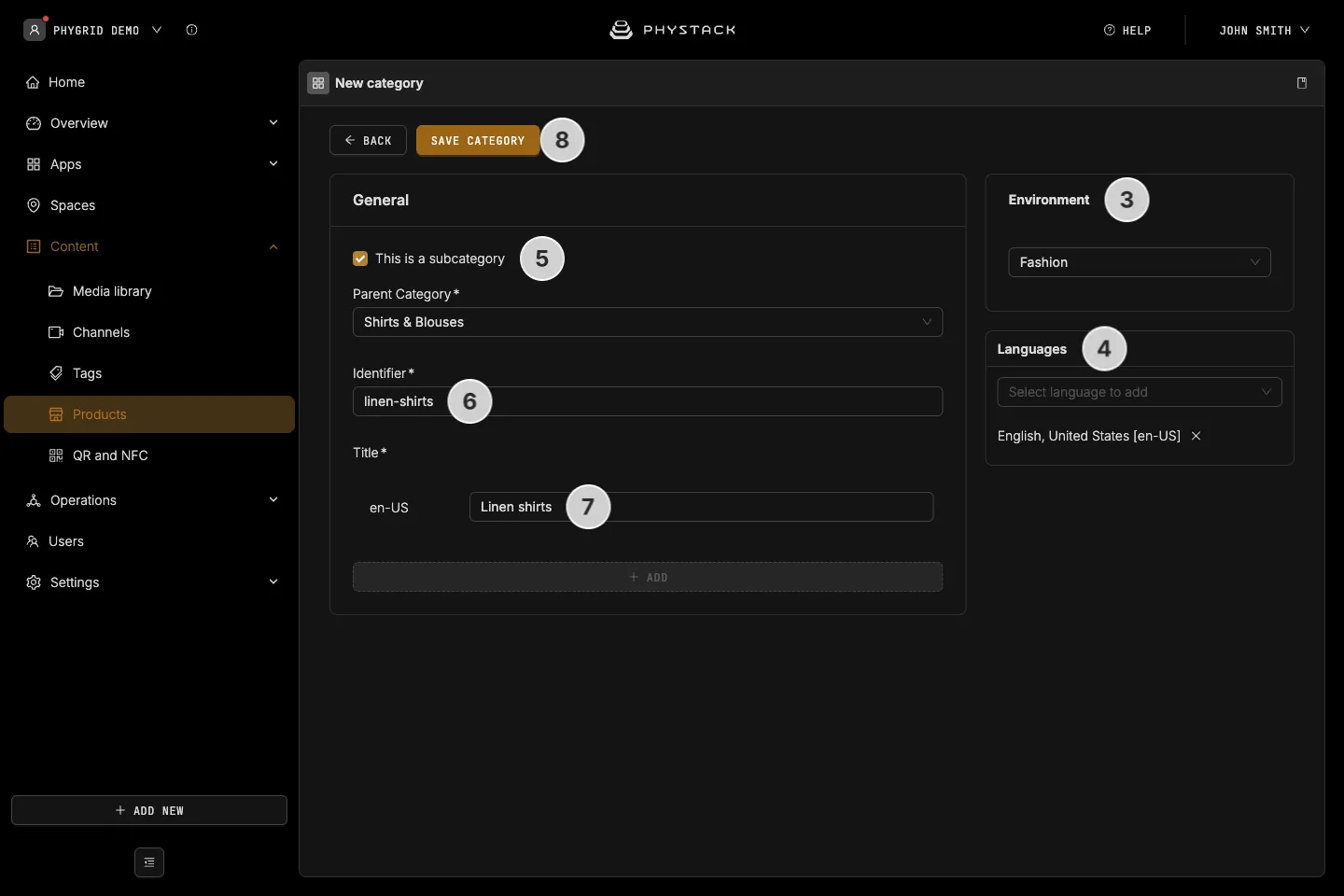Expand the Operations section
The height and width of the screenshot is (896, 1344).
coord(273,500)
